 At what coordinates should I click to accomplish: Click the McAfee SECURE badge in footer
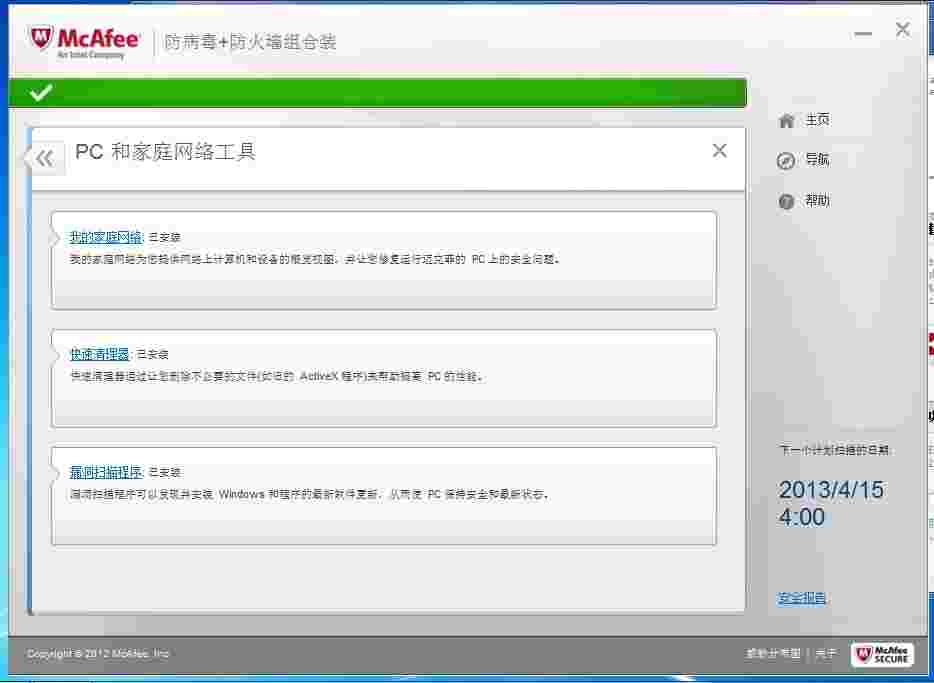(883, 655)
